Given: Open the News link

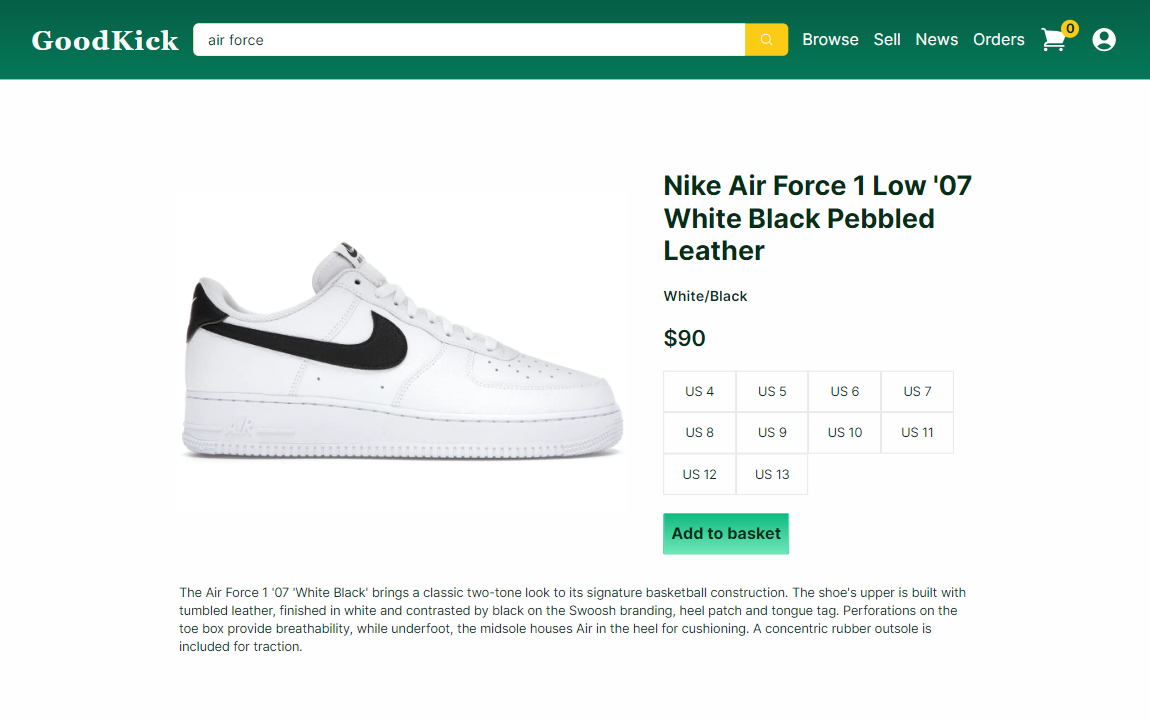Looking at the screenshot, I should click(x=937, y=40).
